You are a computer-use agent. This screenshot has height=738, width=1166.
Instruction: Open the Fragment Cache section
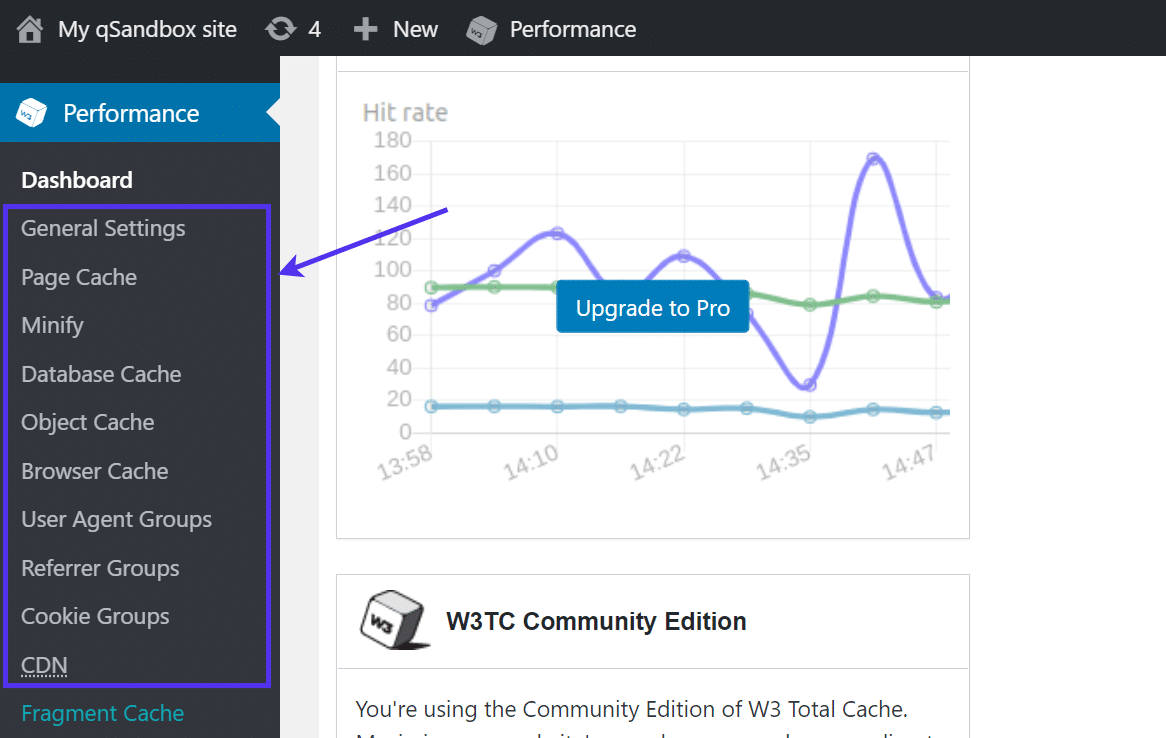[102, 713]
